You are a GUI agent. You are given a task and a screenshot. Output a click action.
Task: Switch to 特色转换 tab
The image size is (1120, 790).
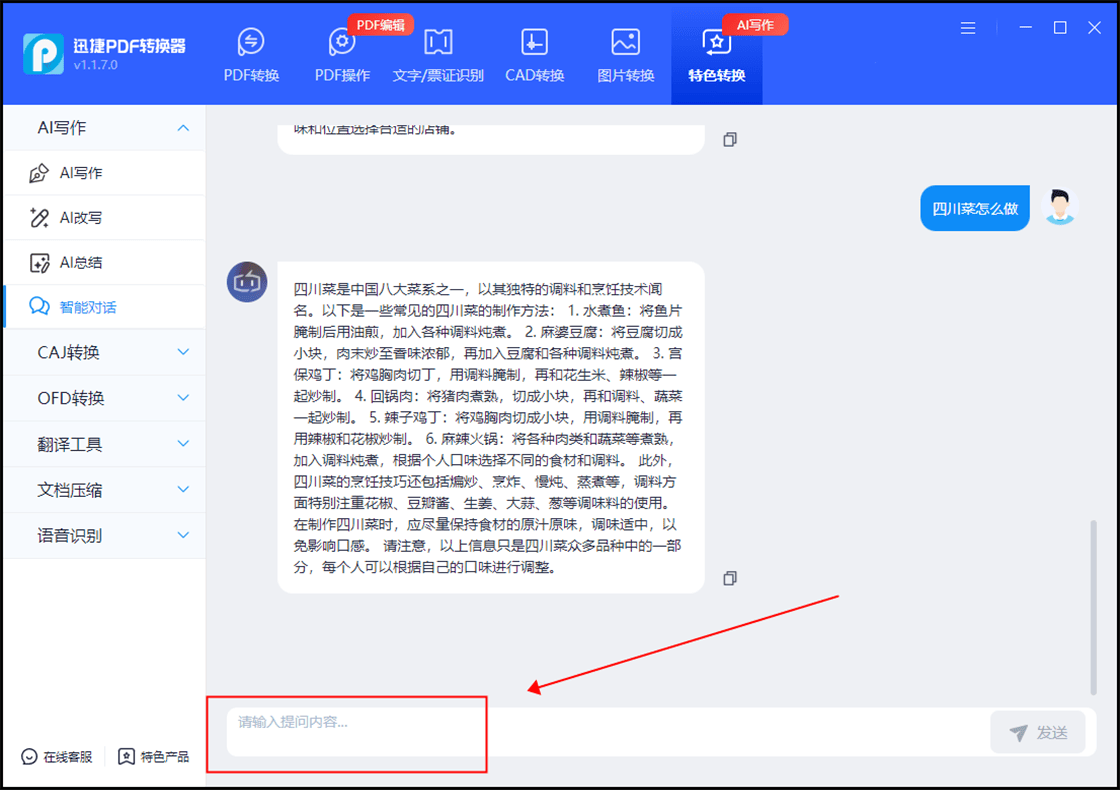click(716, 55)
